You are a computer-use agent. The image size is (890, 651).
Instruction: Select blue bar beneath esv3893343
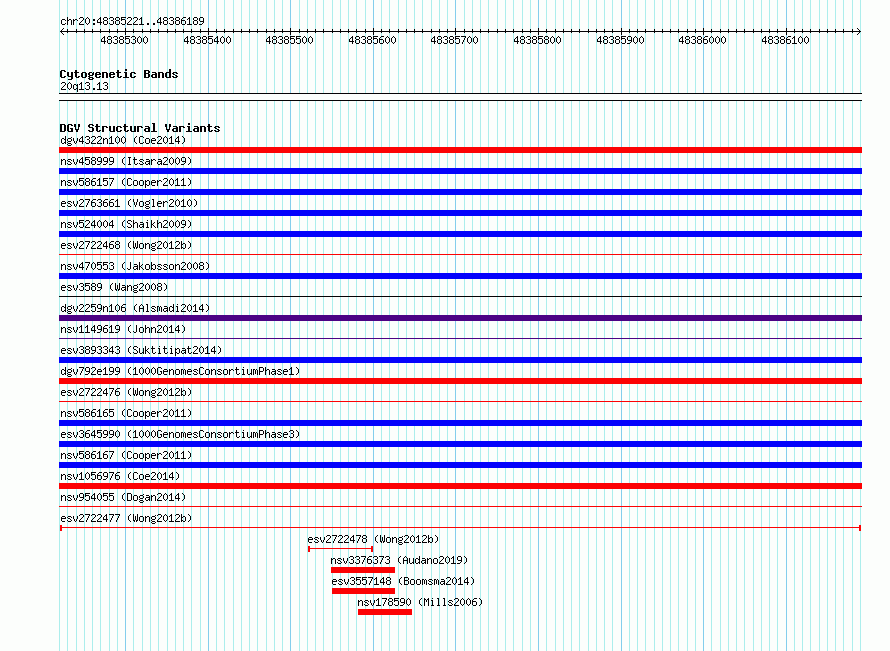coord(460,360)
